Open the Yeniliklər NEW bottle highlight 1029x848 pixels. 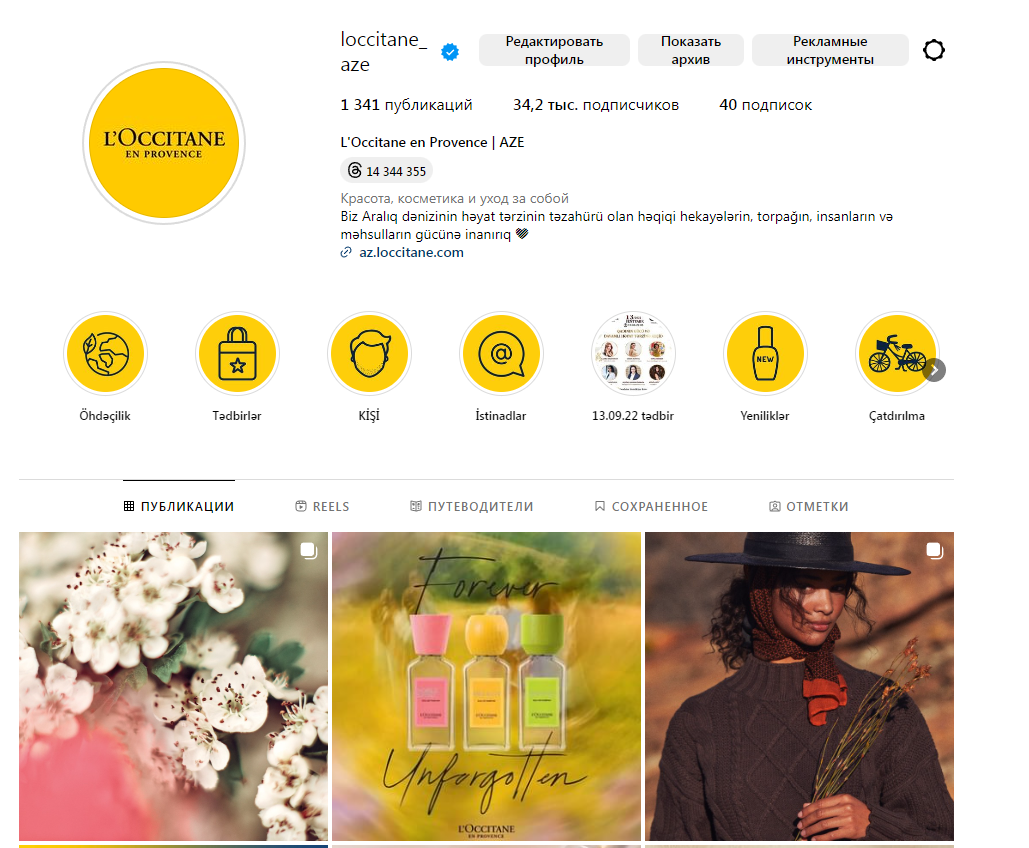[765, 354]
